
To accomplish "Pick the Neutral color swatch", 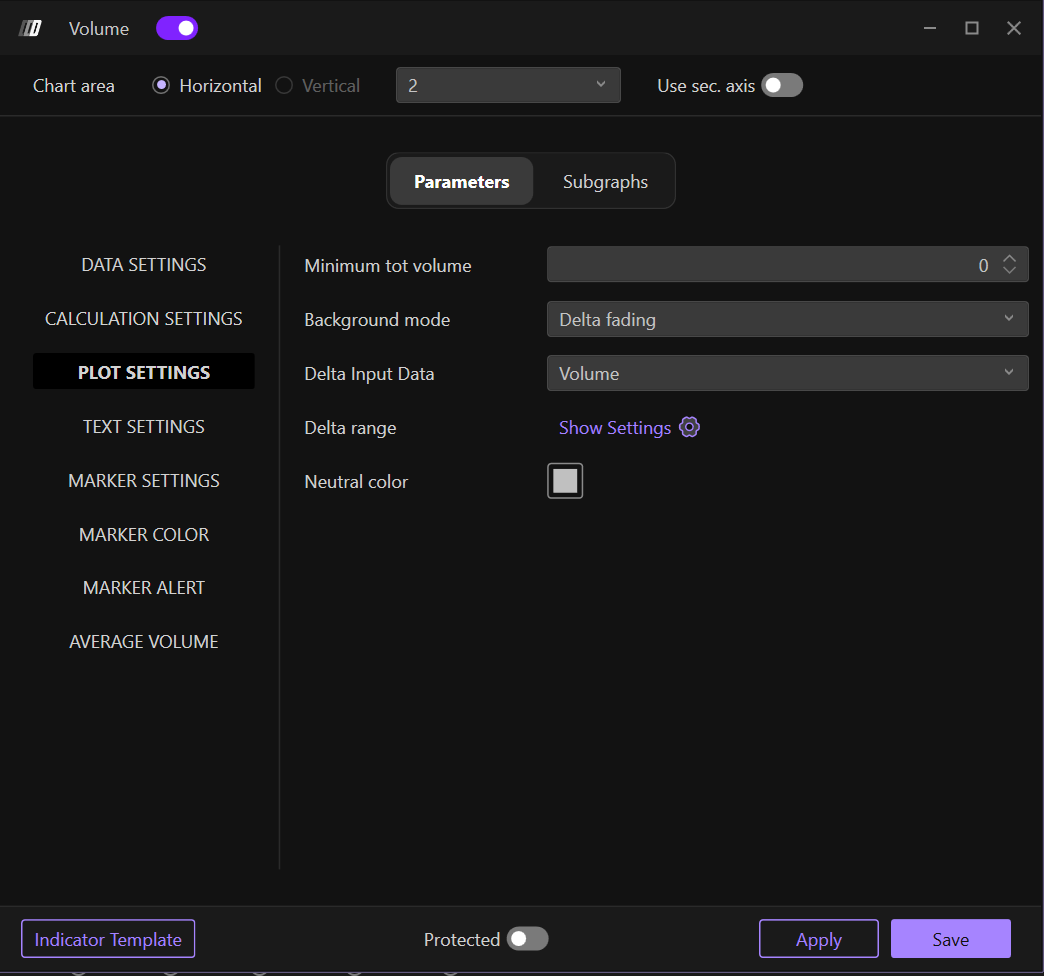I will coord(565,481).
